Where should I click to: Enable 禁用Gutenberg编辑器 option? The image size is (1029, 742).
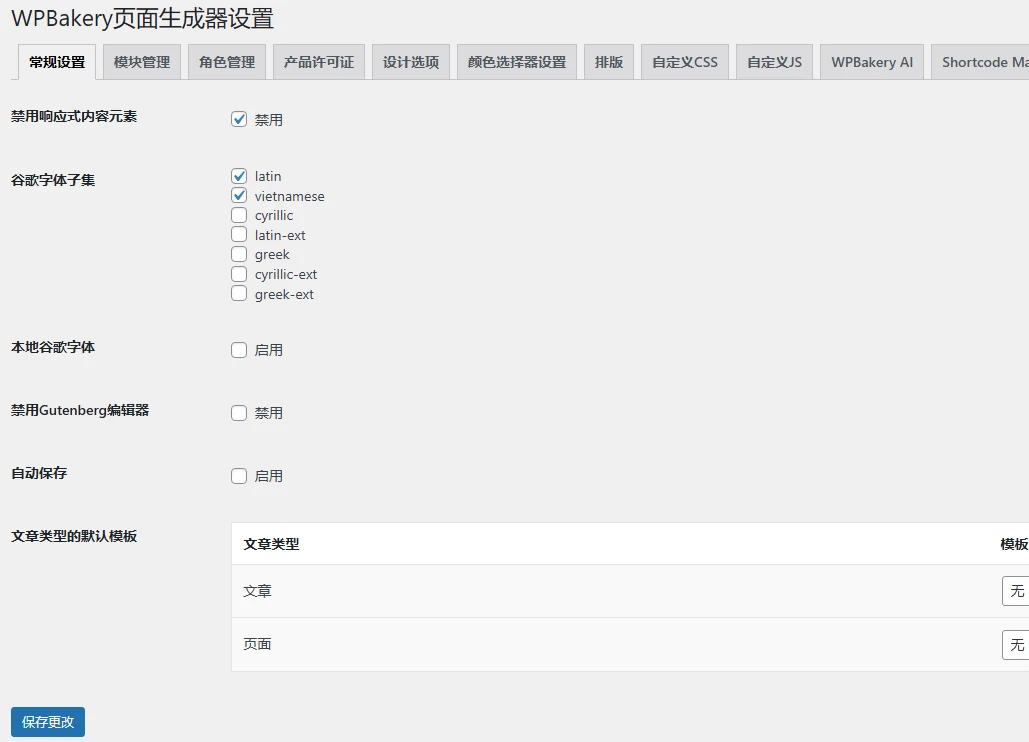(x=239, y=412)
